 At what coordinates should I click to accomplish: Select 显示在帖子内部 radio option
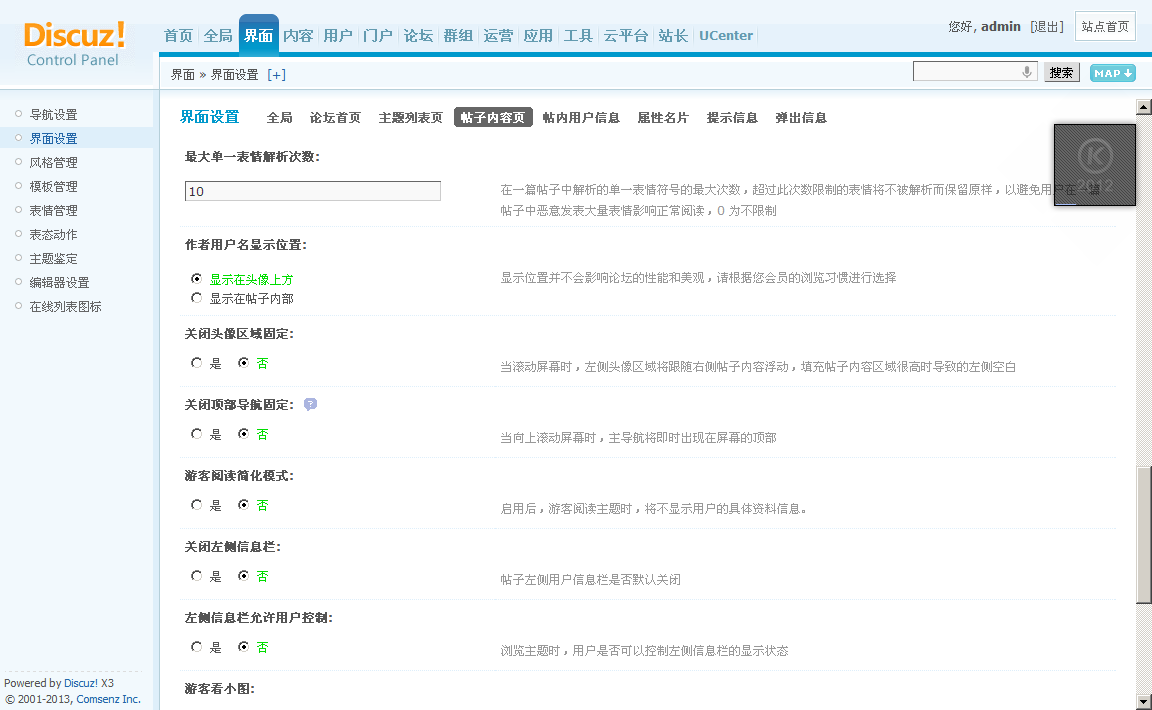(197, 298)
